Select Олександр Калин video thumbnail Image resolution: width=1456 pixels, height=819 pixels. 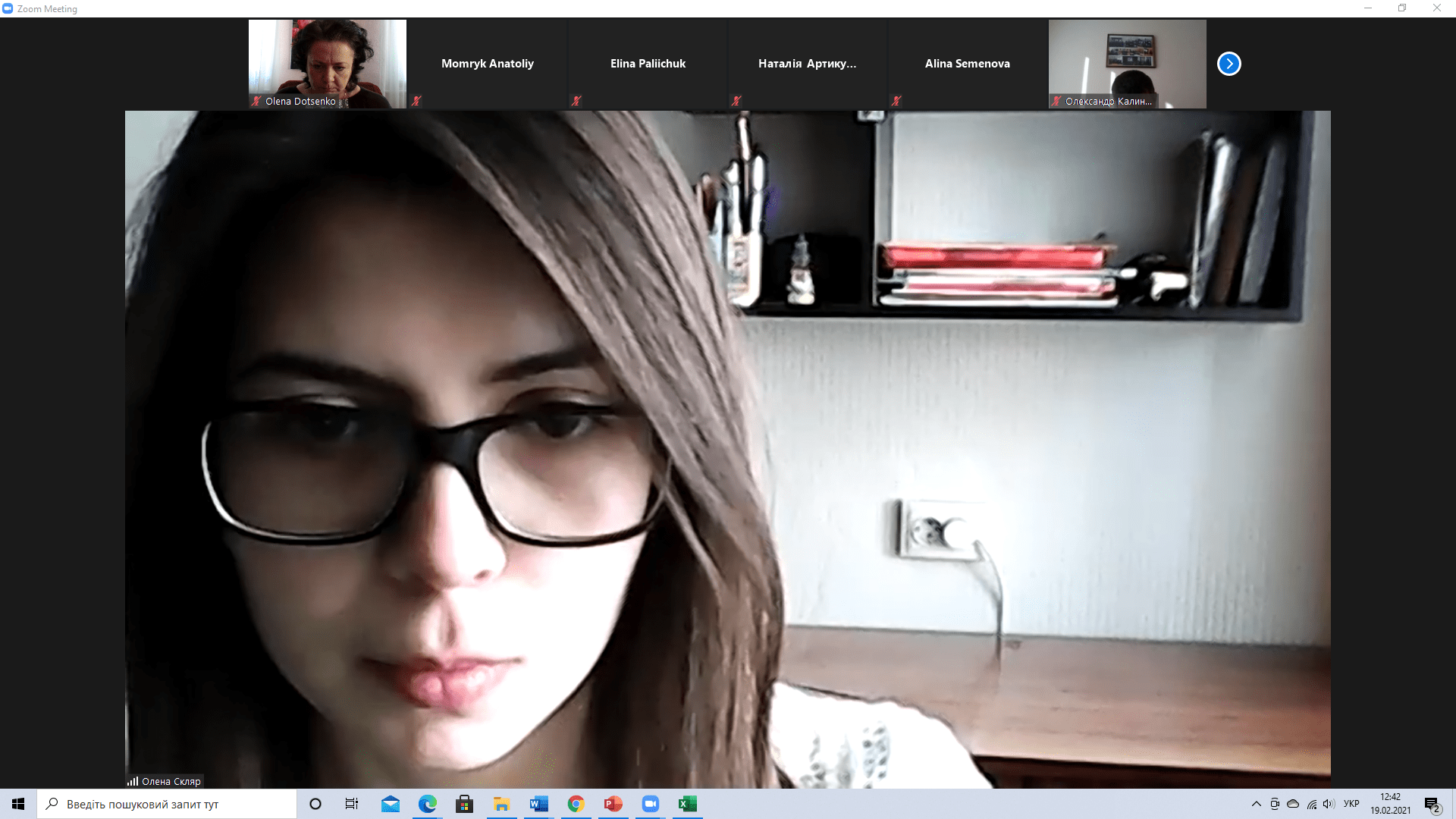1127,64
